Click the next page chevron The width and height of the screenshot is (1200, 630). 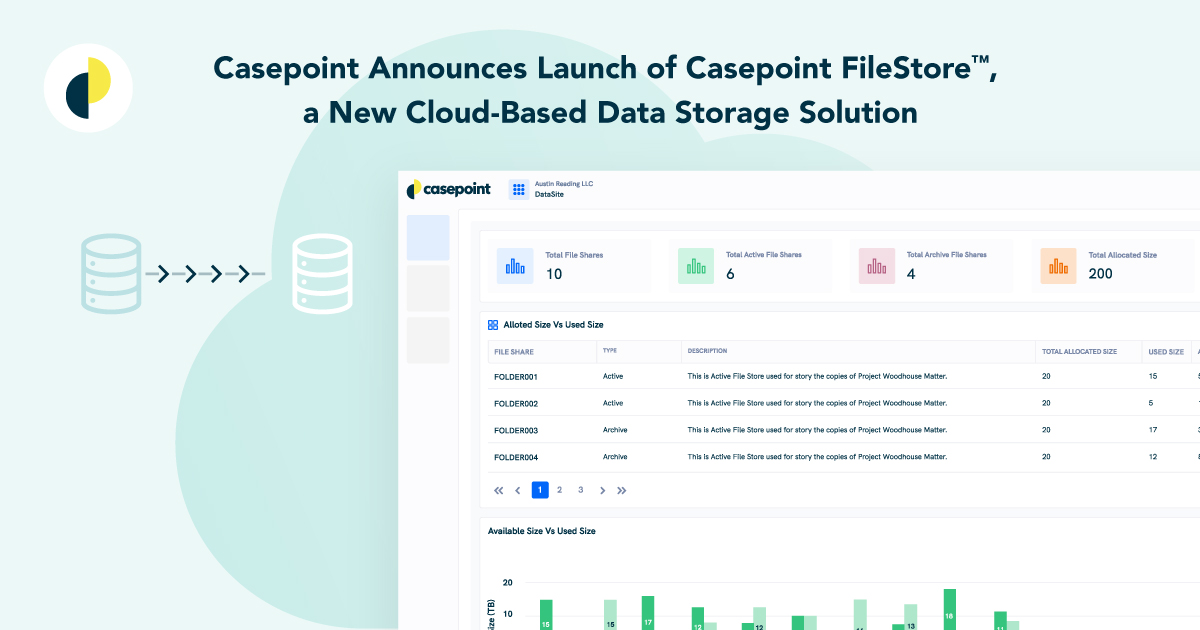602,490
